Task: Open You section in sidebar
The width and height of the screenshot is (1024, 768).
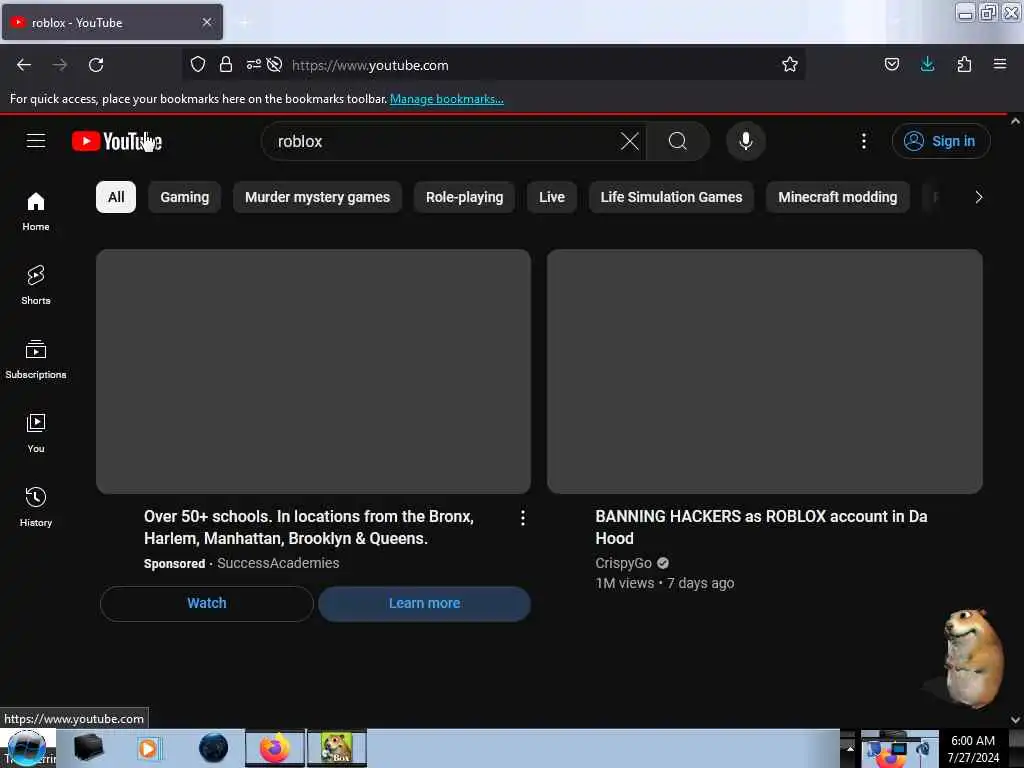Action: 36,433
